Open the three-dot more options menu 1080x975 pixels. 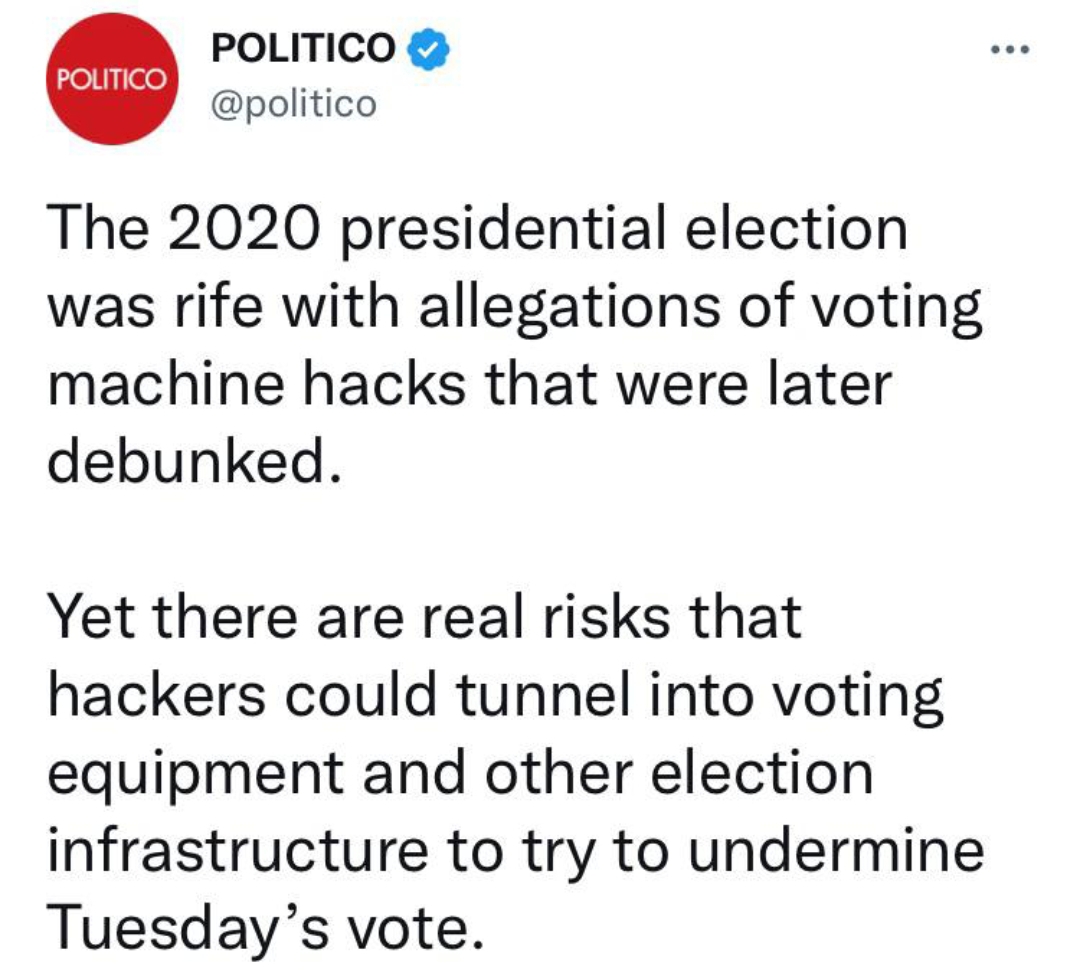[1010, 49]
